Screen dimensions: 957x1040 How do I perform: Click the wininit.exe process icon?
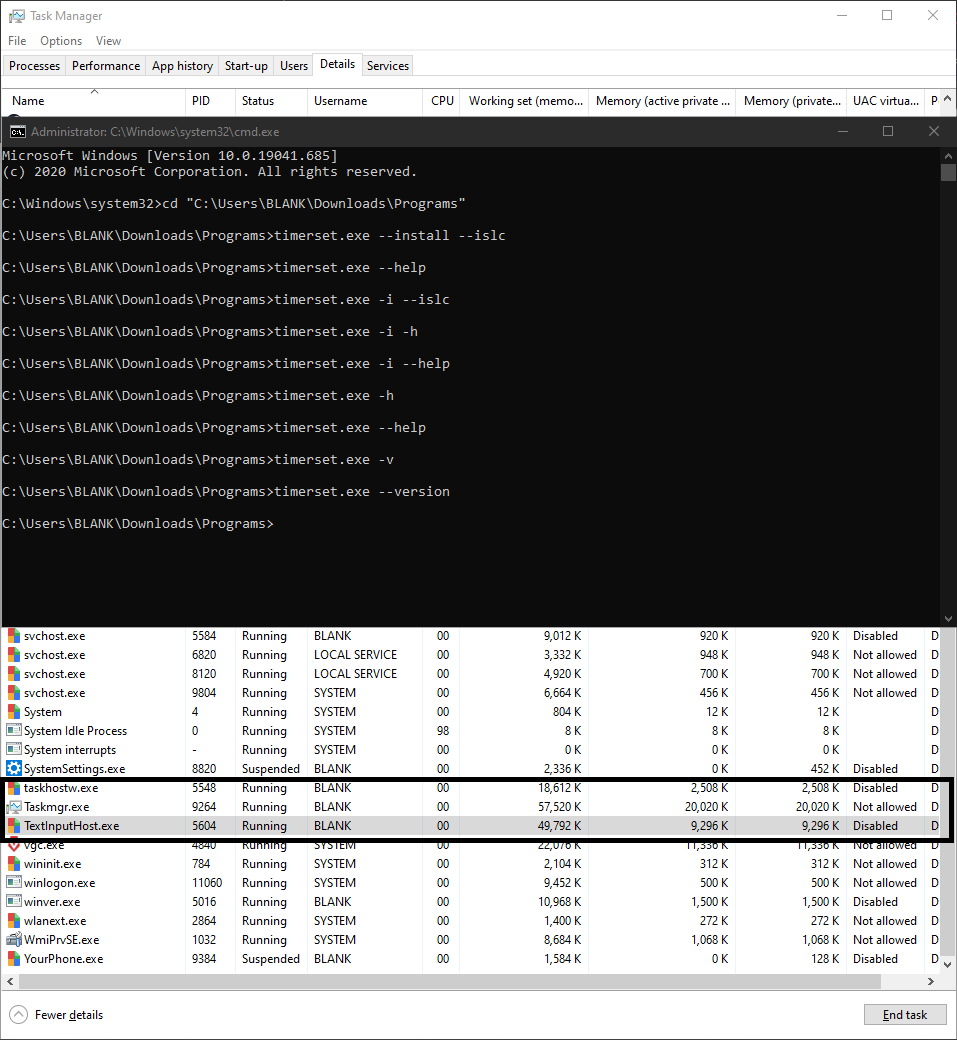click(13, 864)
